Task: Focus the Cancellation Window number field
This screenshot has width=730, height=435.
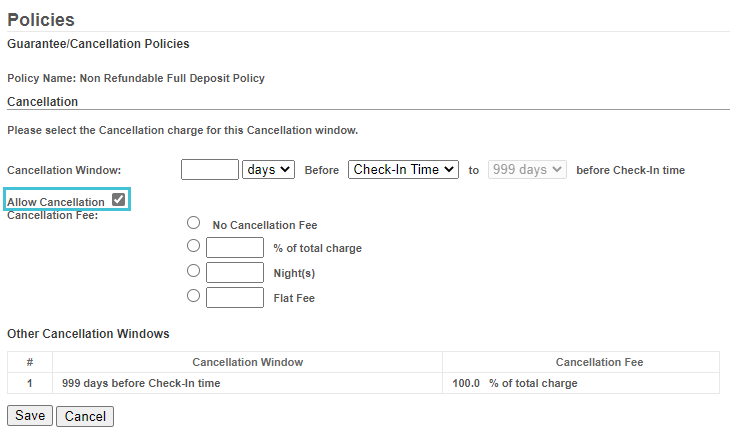Action: coord(210,170)
